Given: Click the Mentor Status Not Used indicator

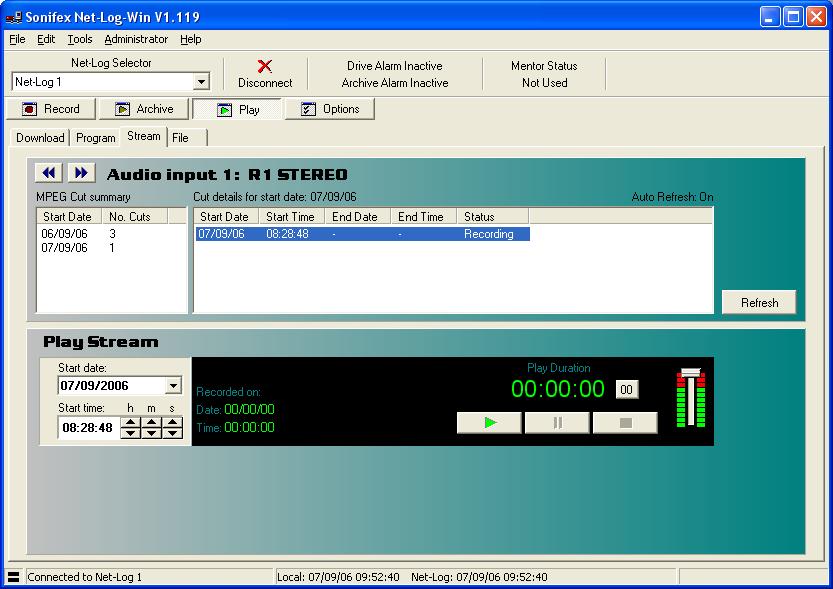Looking at the screenshot, I should point(544,74).
